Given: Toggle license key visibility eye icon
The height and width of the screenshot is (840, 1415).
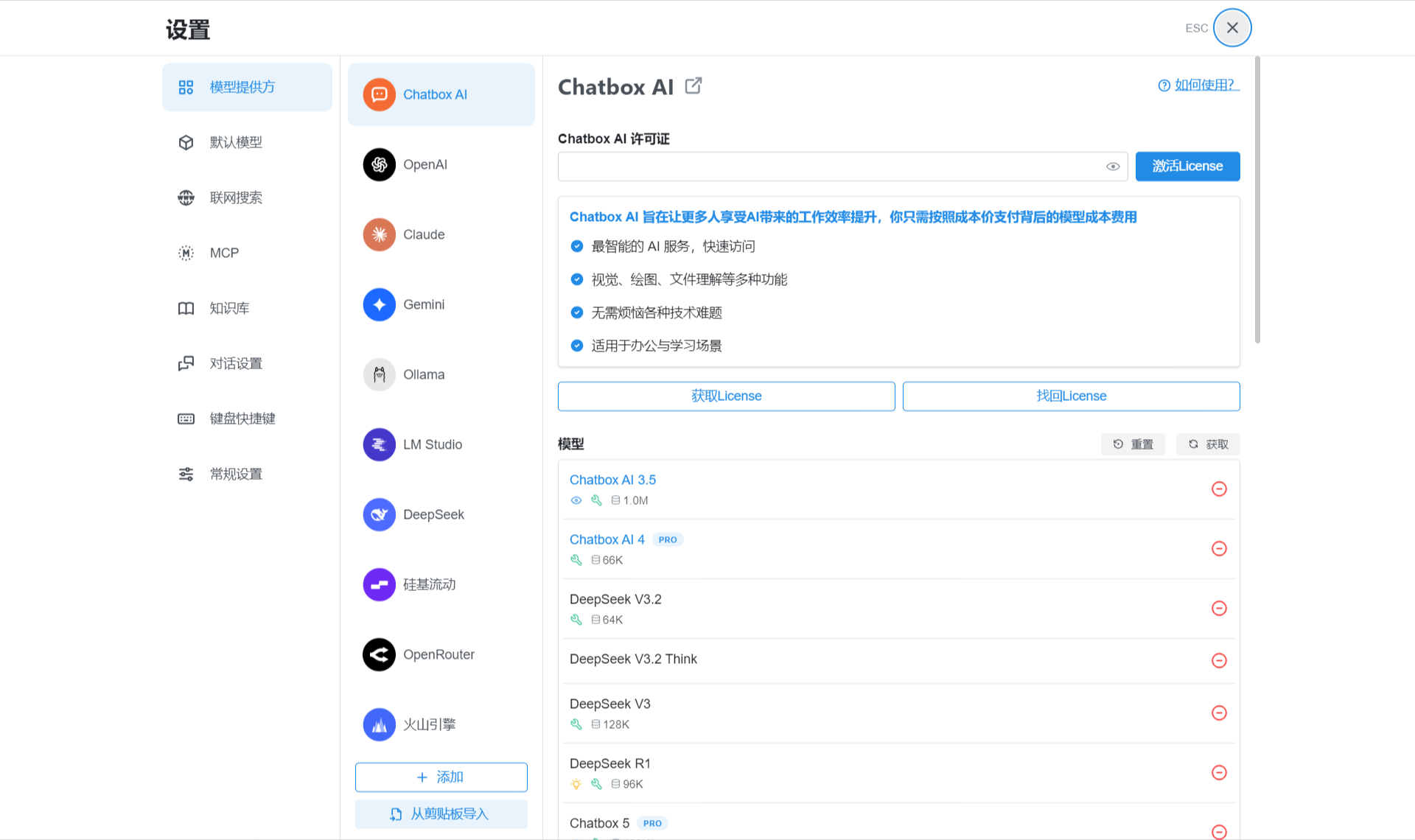Looking at the screenshot, I should pyautogui.click(x=1113, y=167).
